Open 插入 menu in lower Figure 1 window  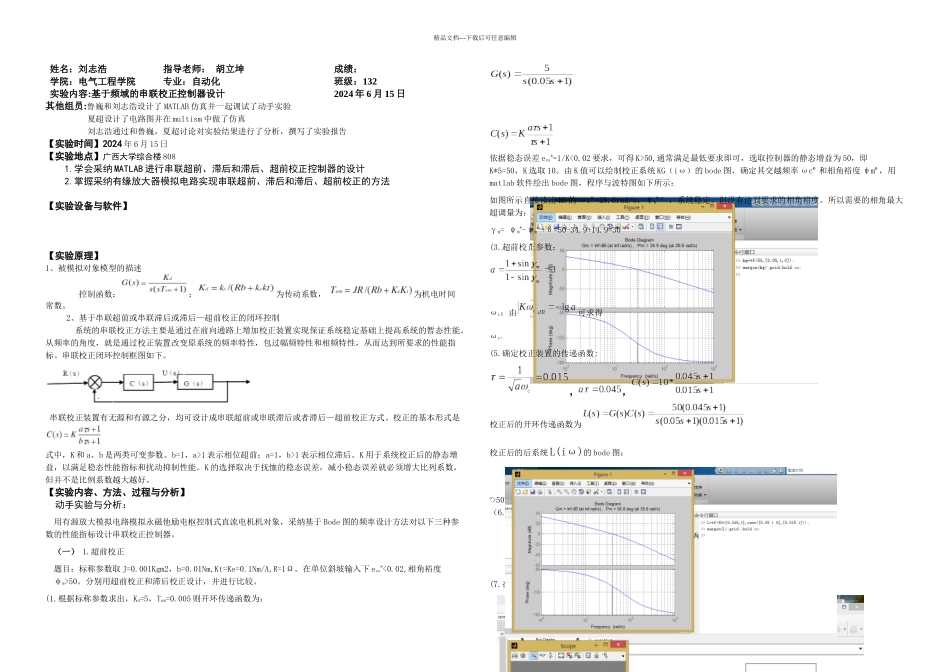(576, 484)
